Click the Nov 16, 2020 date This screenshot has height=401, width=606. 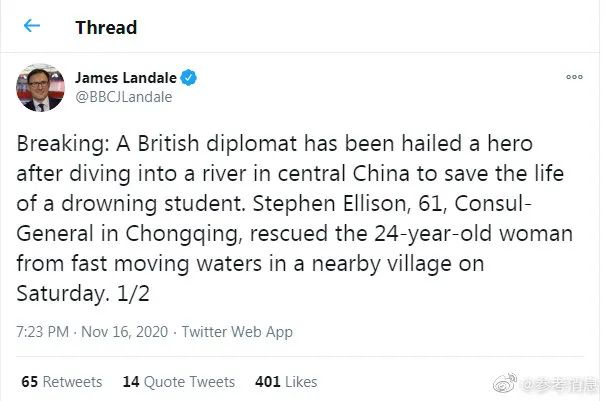point(125,332)
